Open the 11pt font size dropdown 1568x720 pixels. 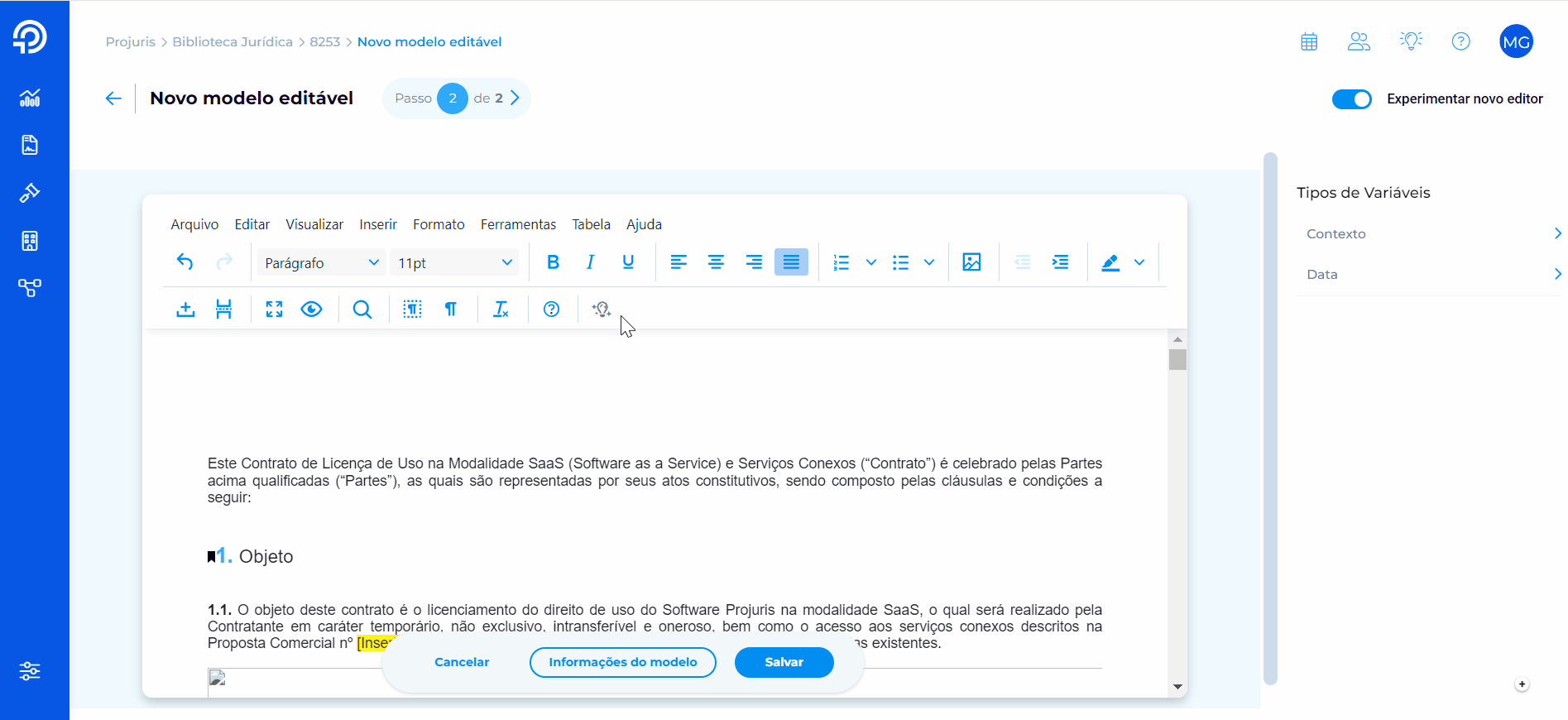tap(454, 262)
